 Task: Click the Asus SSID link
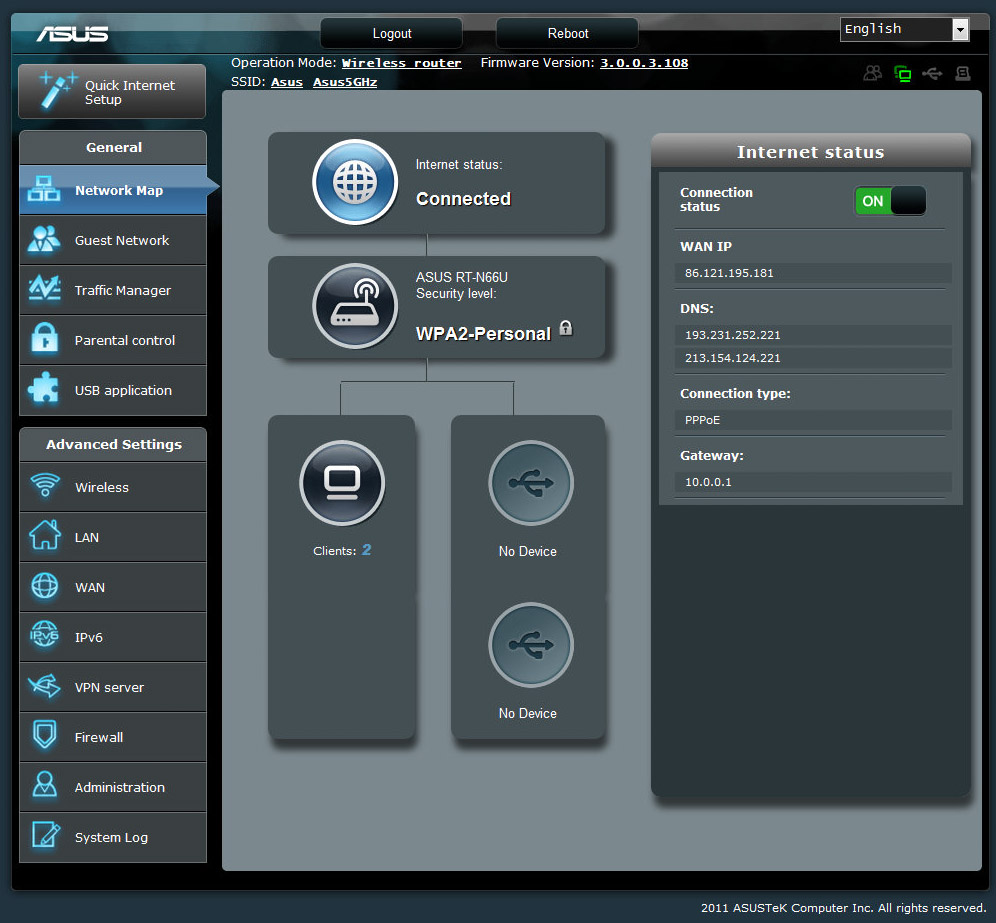[x=287, y=82]
